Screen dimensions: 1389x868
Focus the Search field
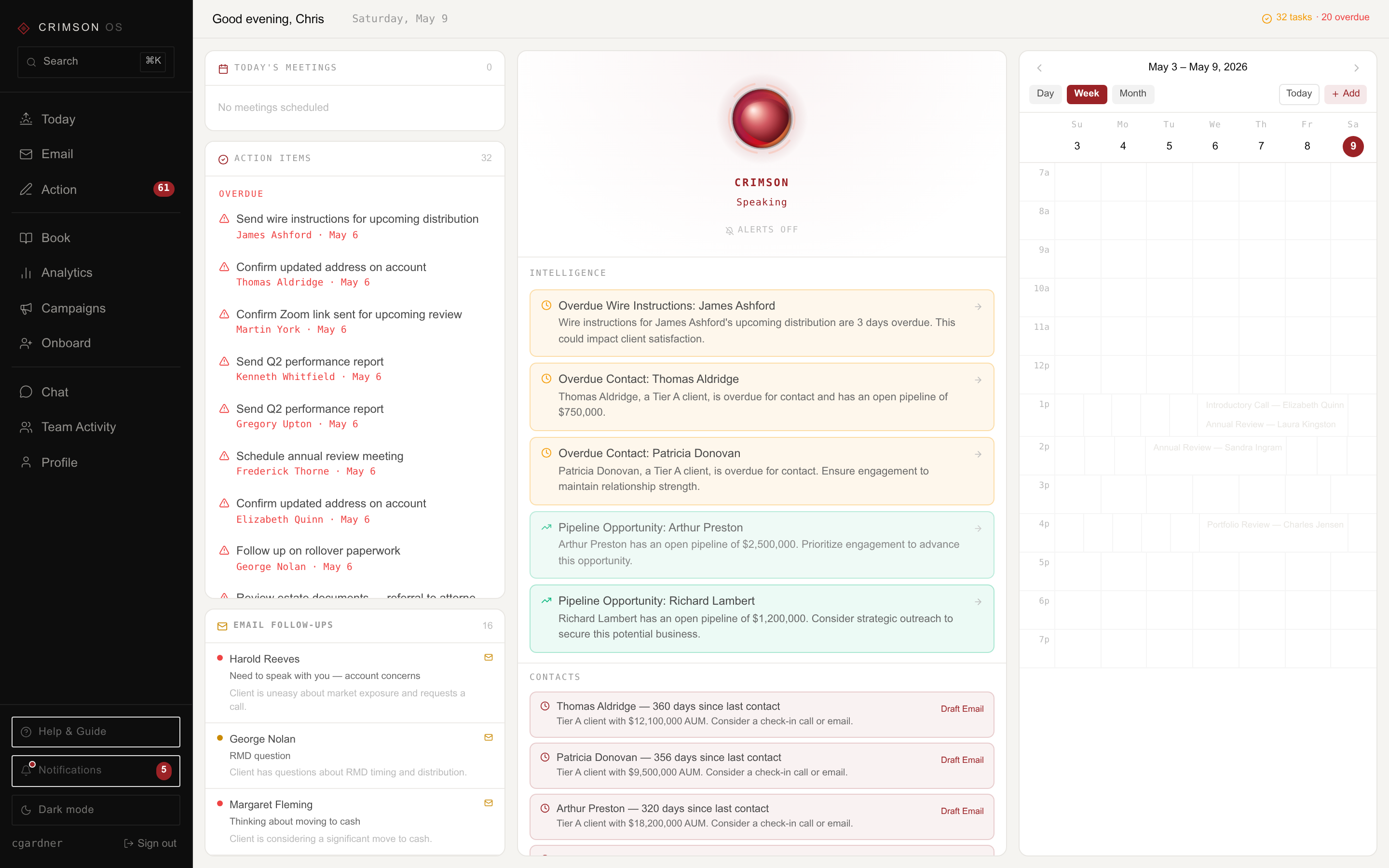click(96, 61)
